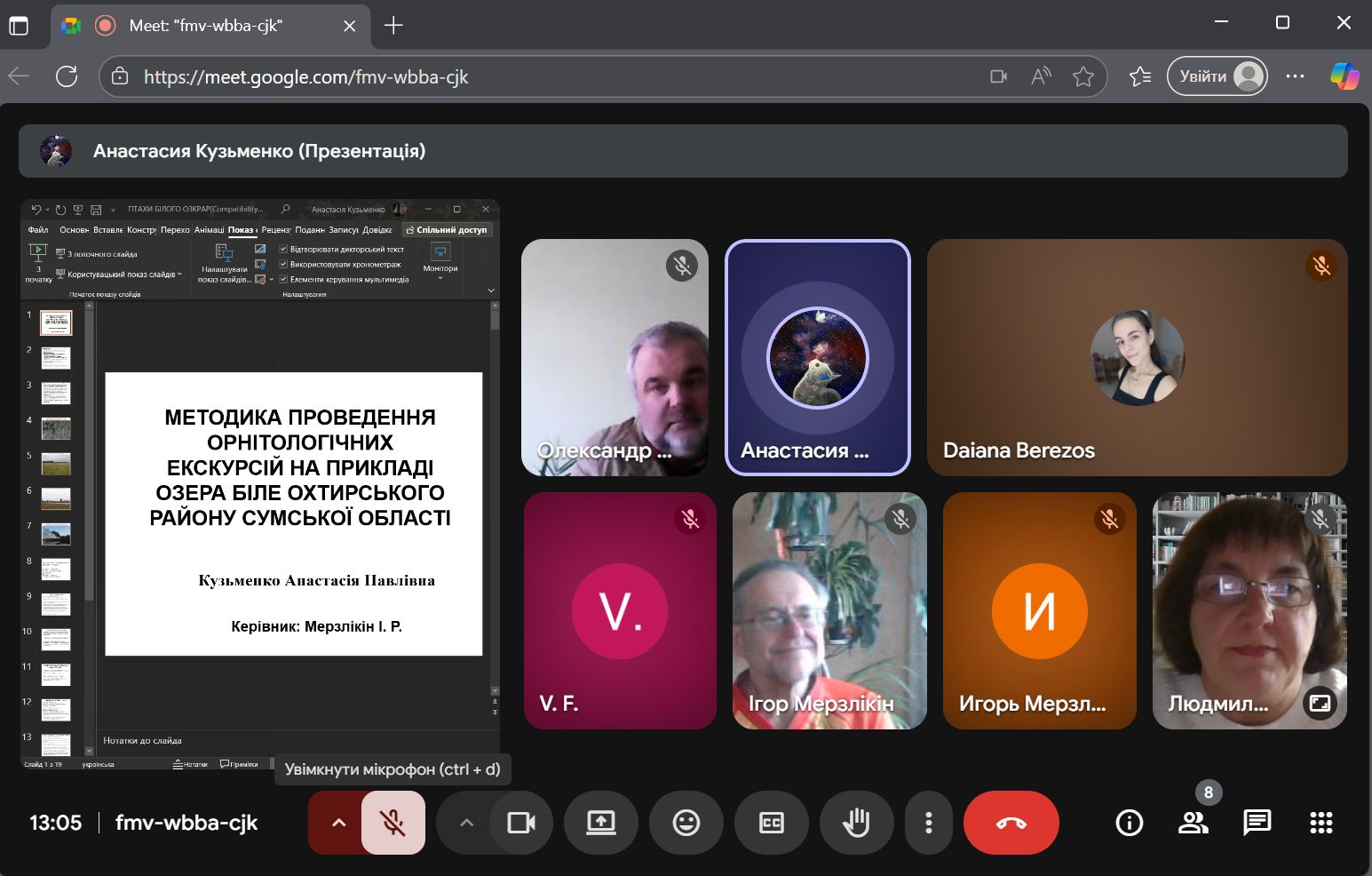Toggle the camera on
Screen dimensions: 1372x876
tap(520, 823)
